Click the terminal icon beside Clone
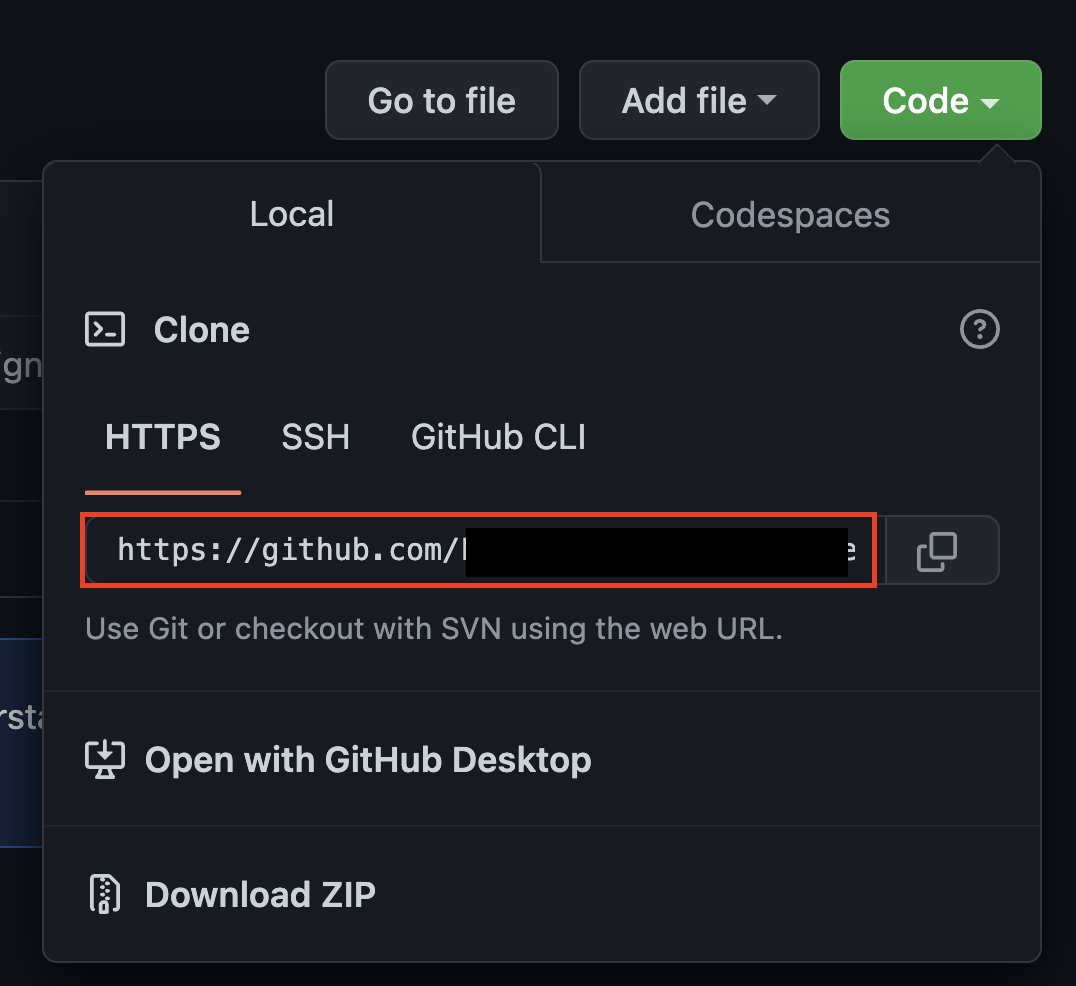Image resolution: width=1076 pixels, height=986 pixels. pyautogui.click(x=105, y=329)
